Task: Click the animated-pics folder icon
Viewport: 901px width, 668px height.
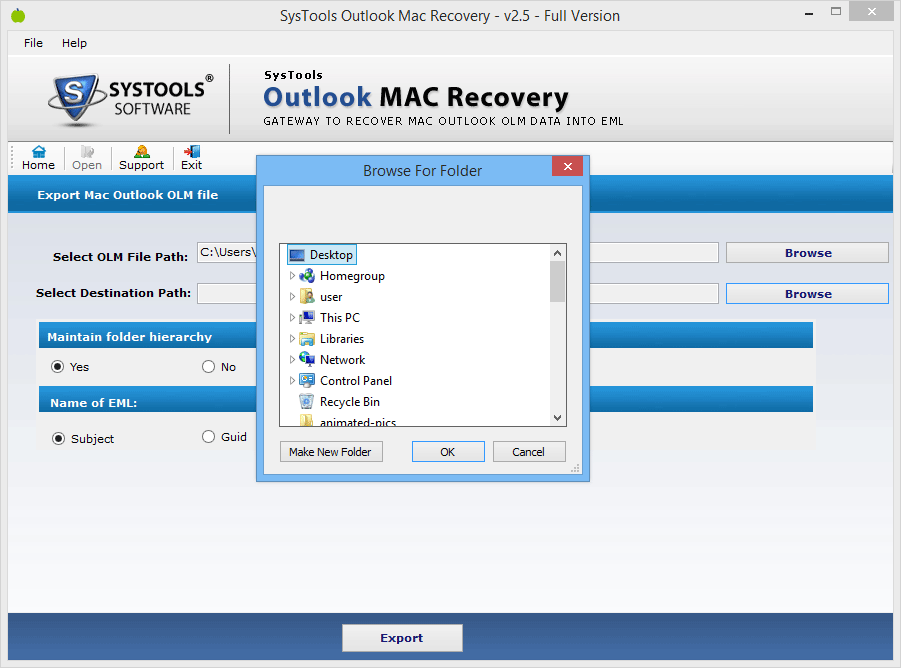Action: (x=307, y=421)
